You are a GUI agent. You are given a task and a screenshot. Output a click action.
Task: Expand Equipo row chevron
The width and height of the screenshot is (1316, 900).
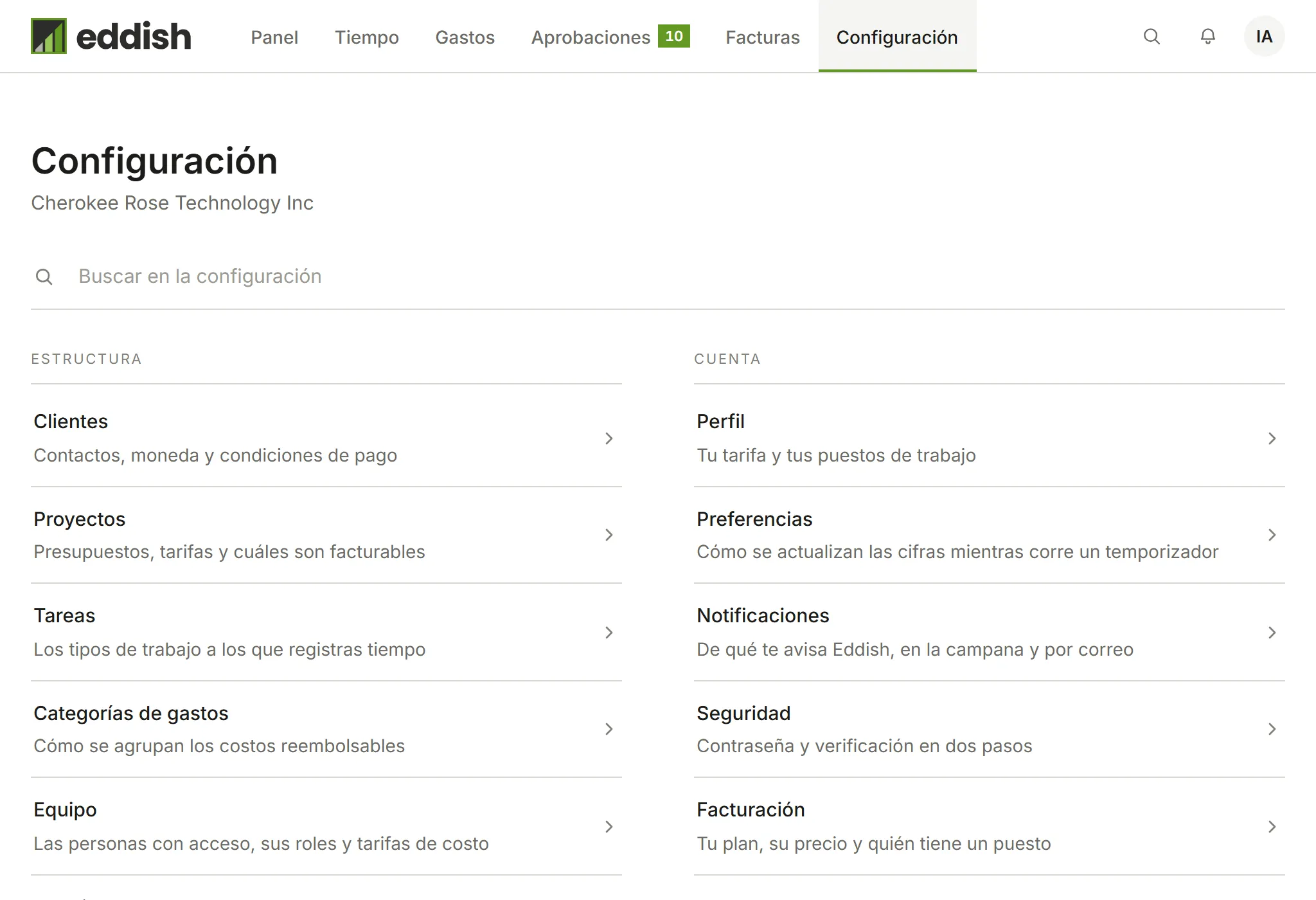point(609,827)
